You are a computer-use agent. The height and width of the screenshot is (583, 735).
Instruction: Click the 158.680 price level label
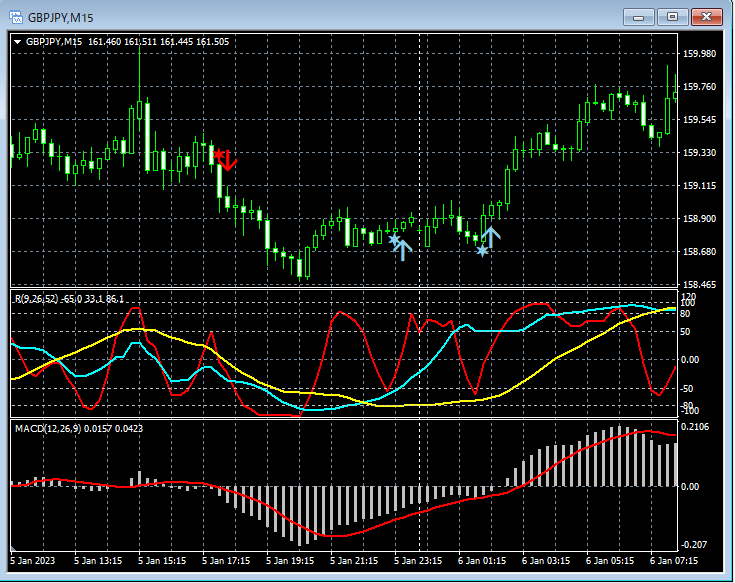(x=699, y=252)
